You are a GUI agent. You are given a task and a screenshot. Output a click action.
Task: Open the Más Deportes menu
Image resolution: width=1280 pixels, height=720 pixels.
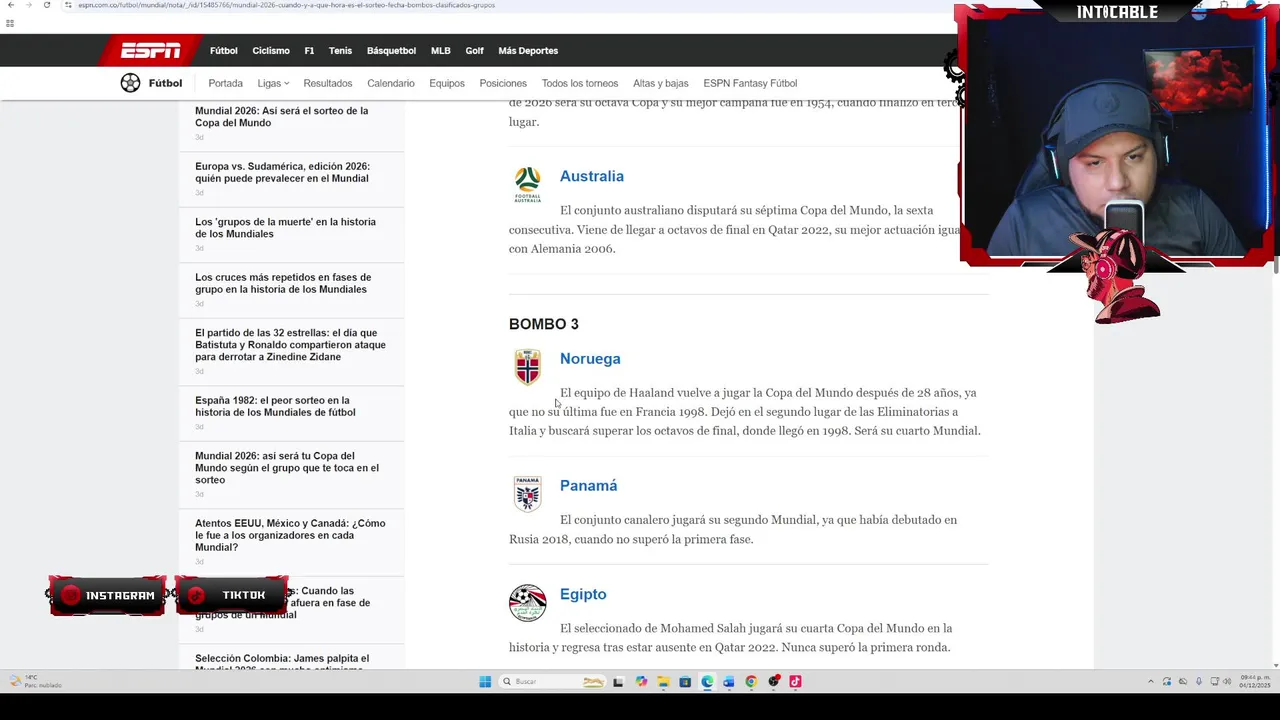click(528, 51)
